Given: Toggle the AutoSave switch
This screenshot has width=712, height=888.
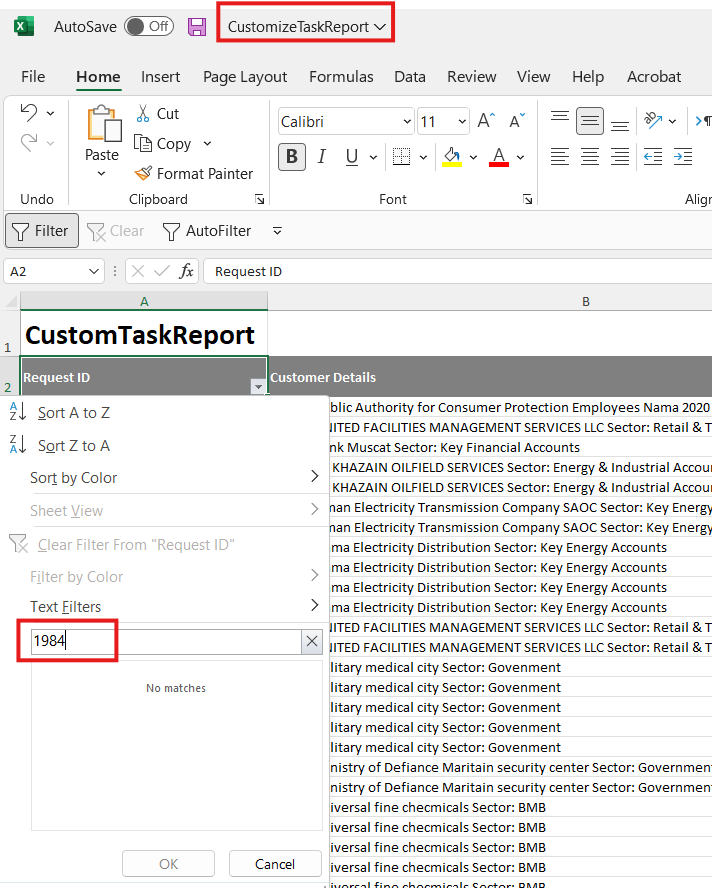Looking at the screenshot, I should coord(148,27).
